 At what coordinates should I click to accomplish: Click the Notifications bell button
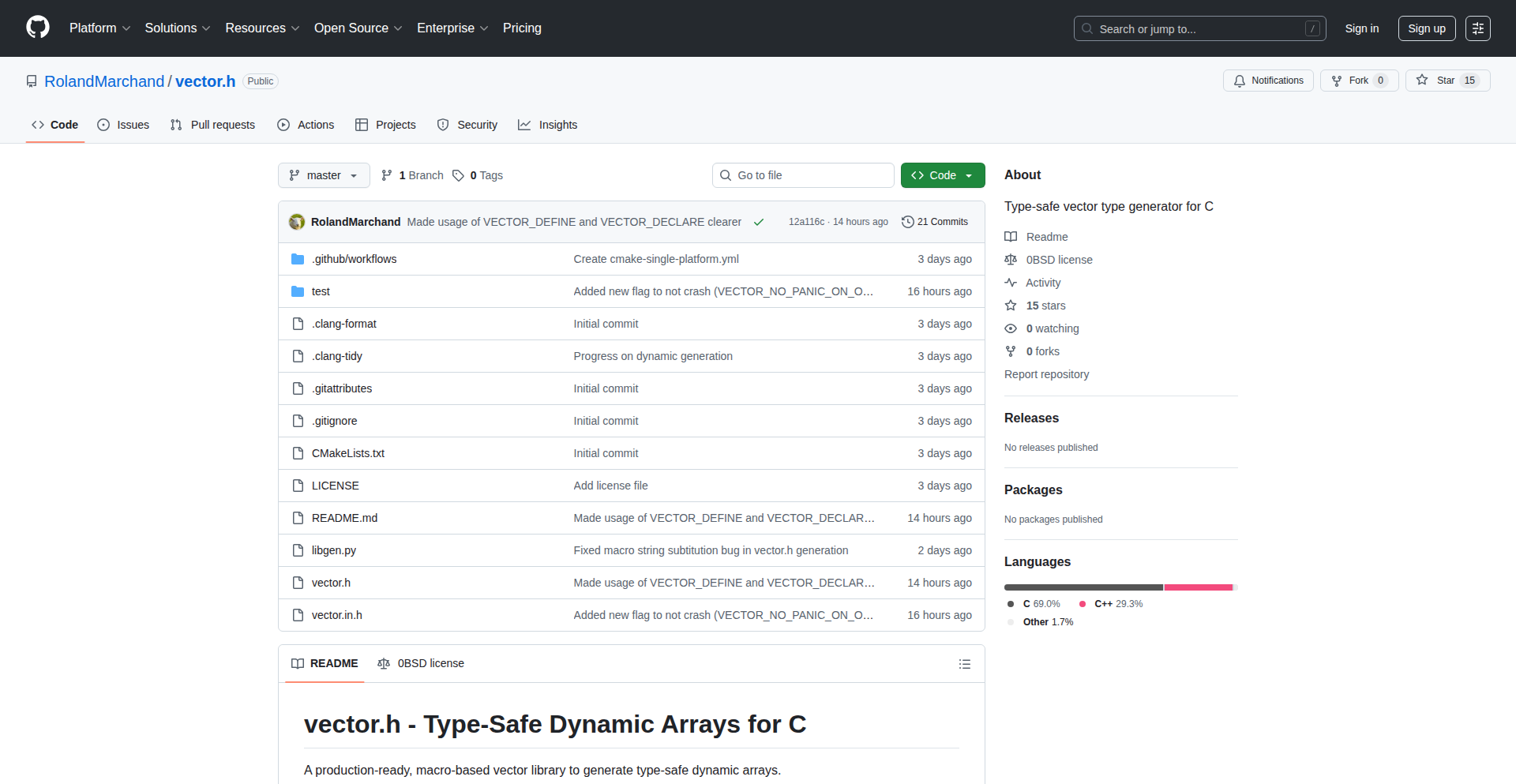(1268, 81)
